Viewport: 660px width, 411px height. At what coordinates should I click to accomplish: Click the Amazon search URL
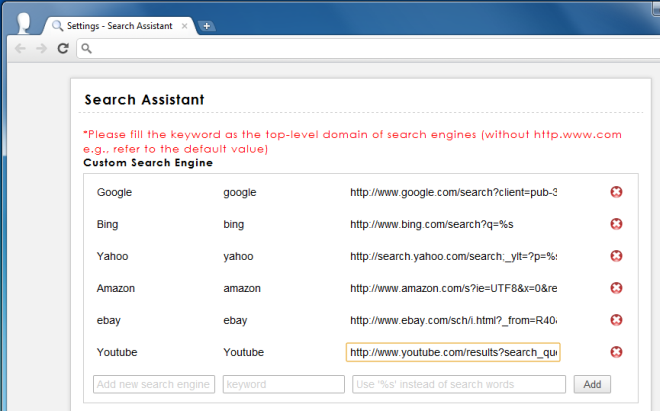pyautogui.click(x=453, y=288)
